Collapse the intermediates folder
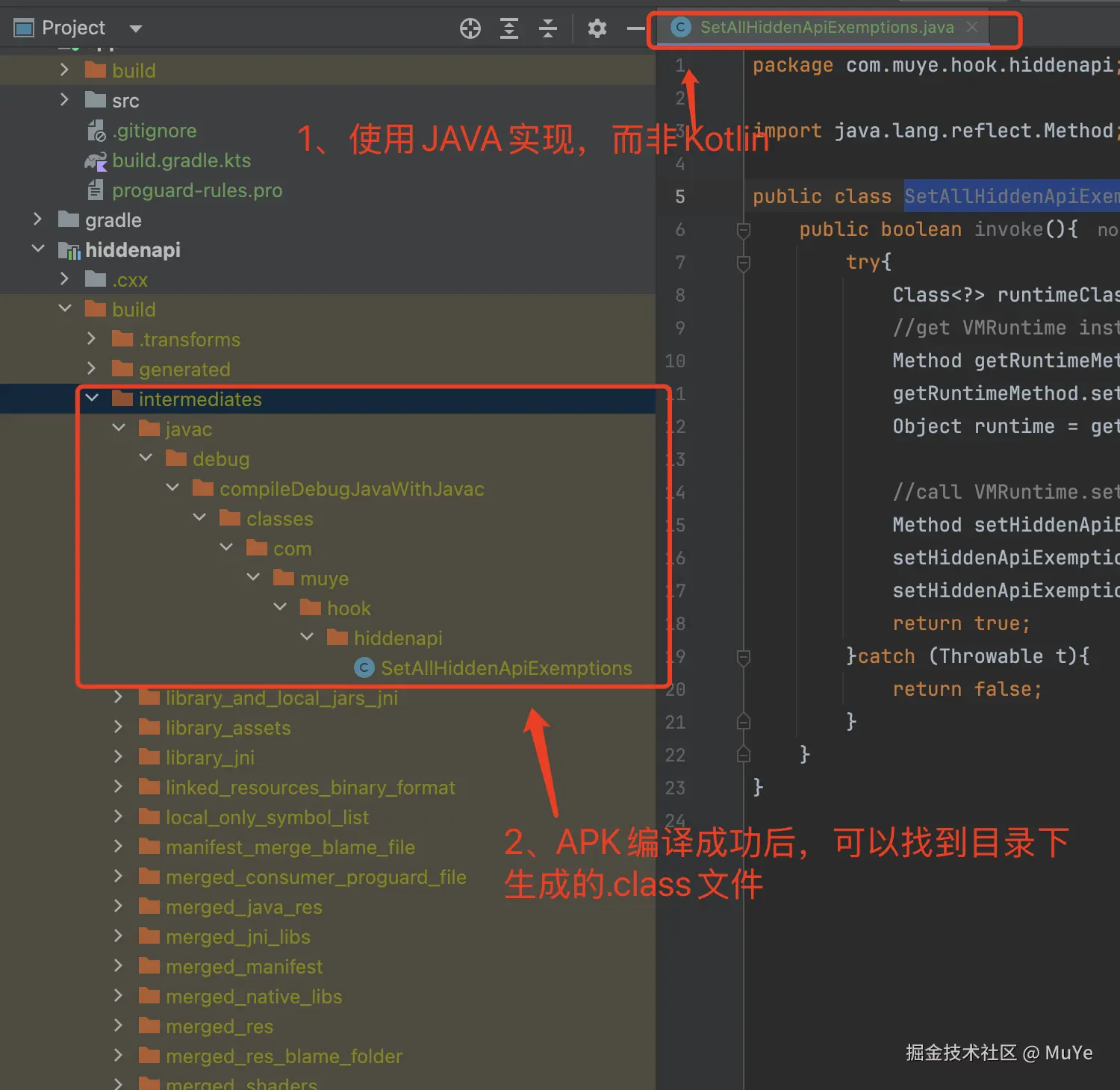Screen dimensions: 1120x1090 click(x=91, y=398)
